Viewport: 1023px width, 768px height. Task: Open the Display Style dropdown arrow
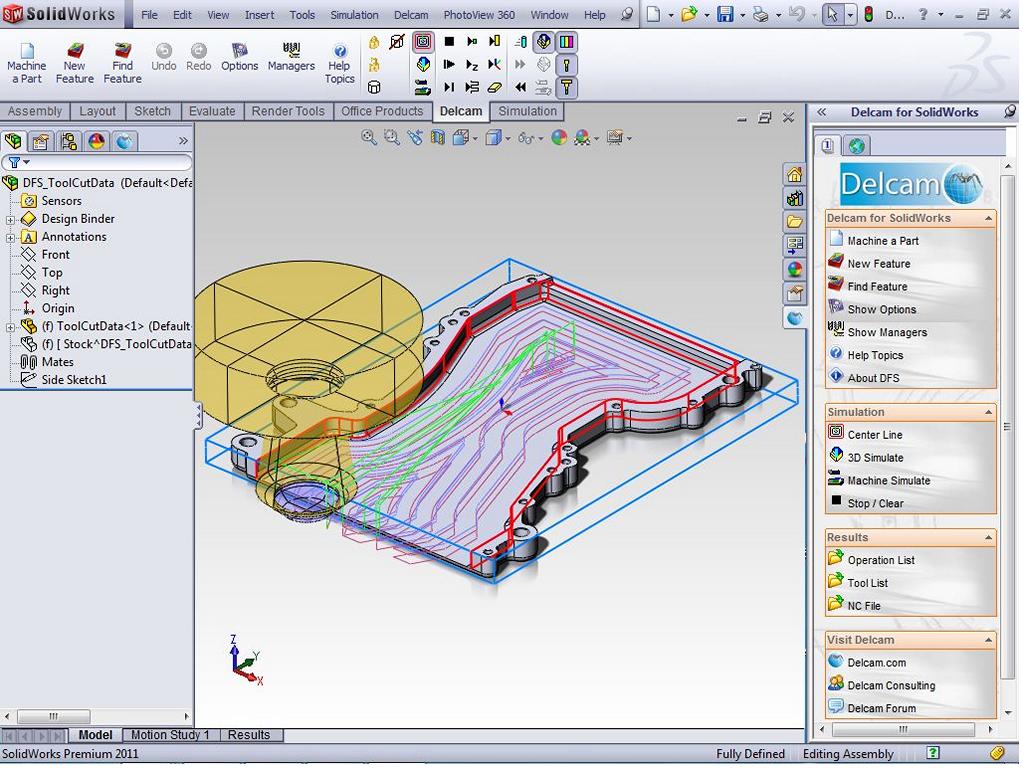click(508, 138)
